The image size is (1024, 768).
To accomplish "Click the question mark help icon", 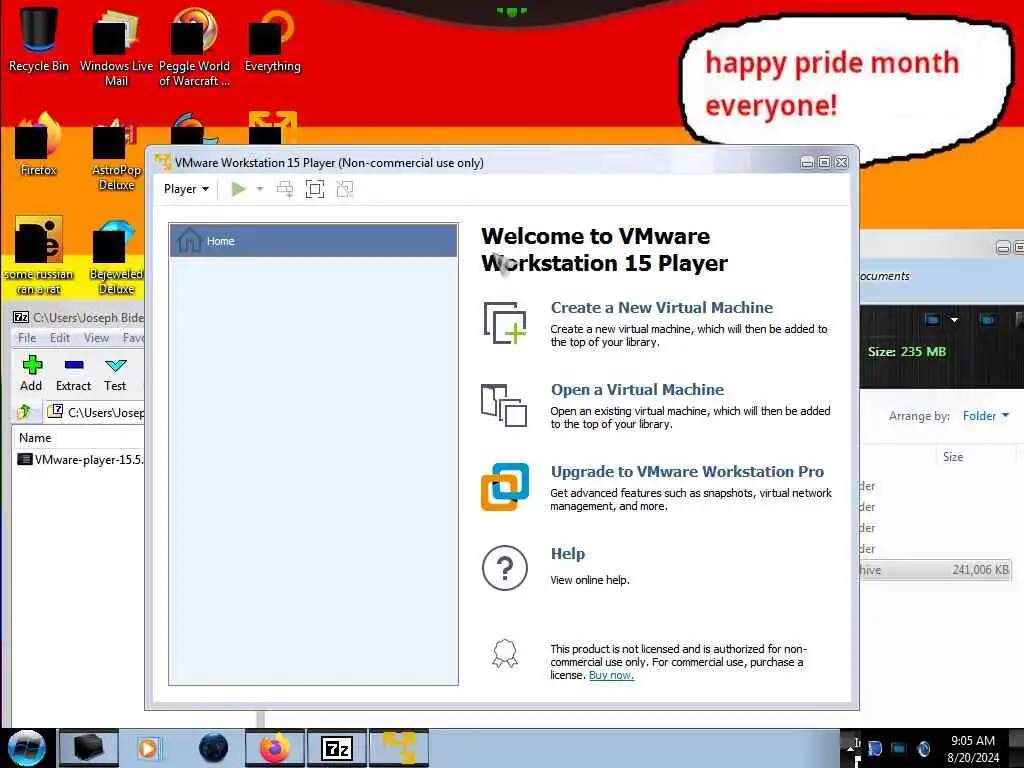I will pos(505,568).
